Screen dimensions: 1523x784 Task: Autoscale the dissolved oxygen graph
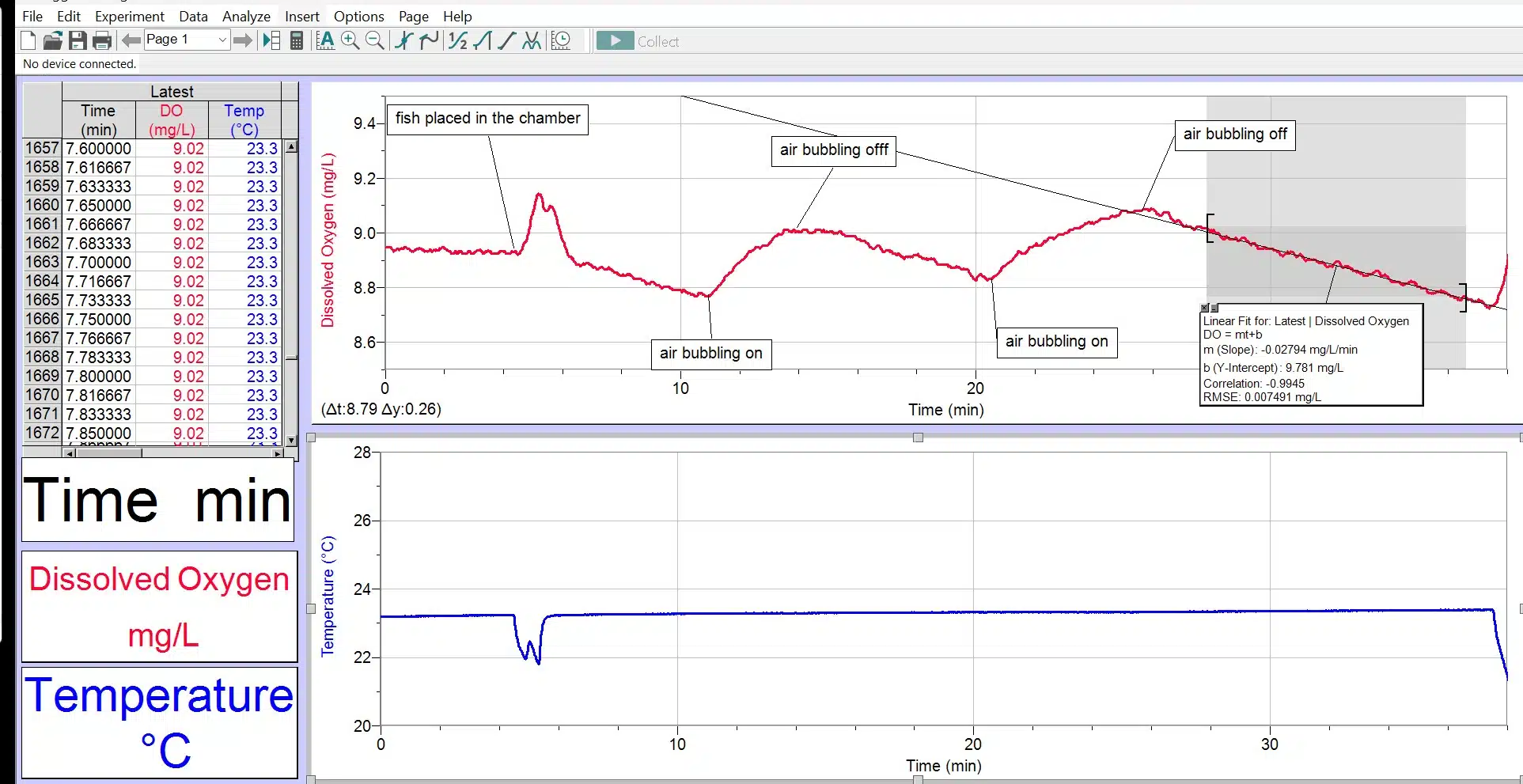coord(325,40)
